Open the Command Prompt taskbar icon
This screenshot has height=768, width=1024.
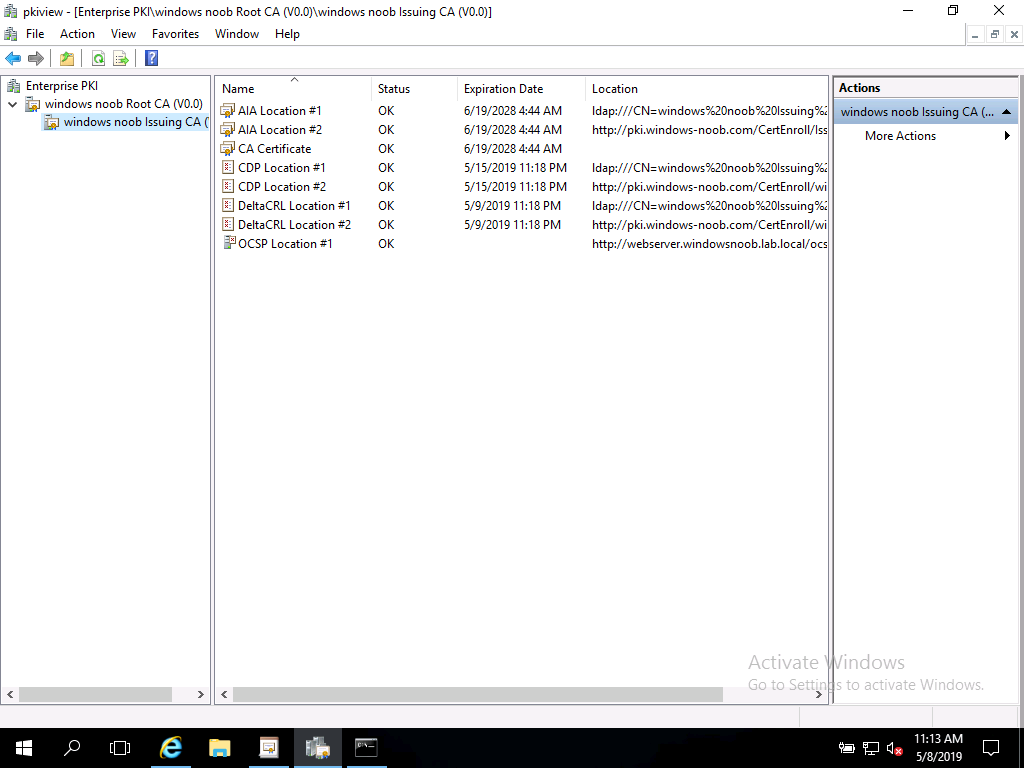[366, 748]
